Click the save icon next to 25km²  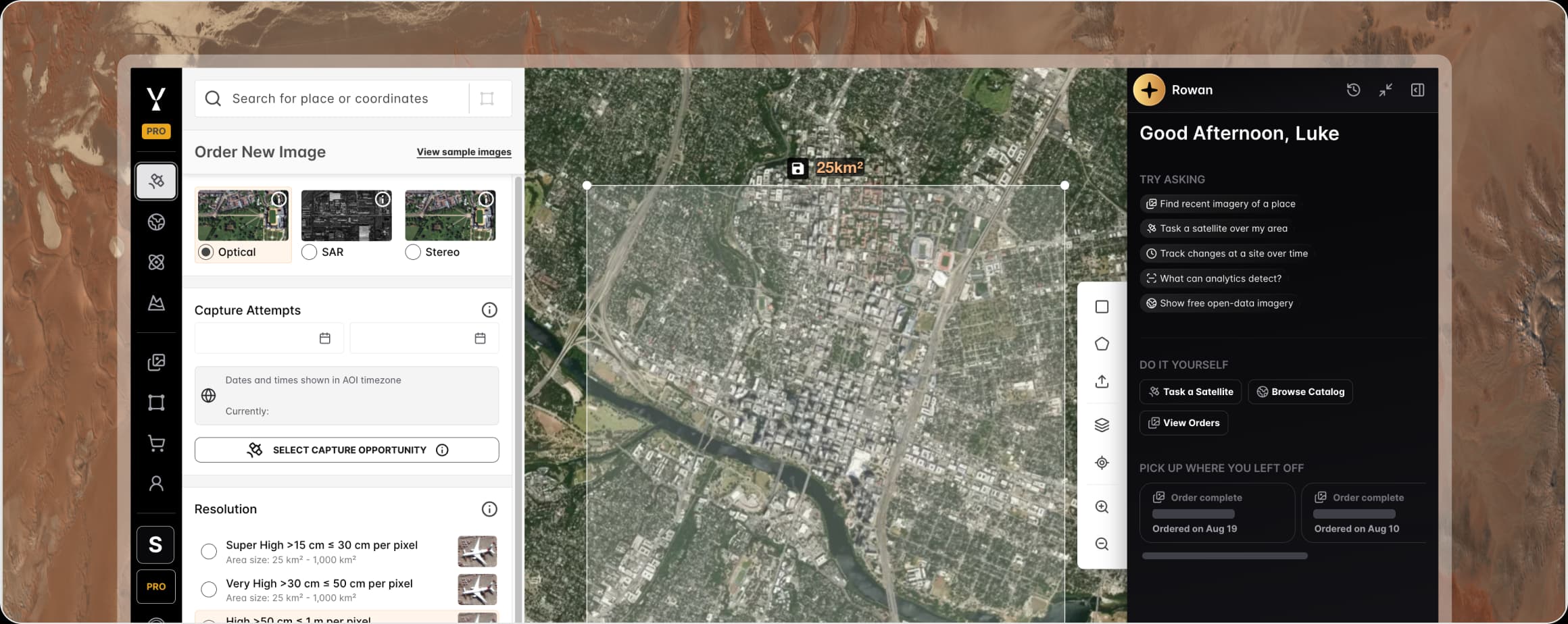click(798, 168)
